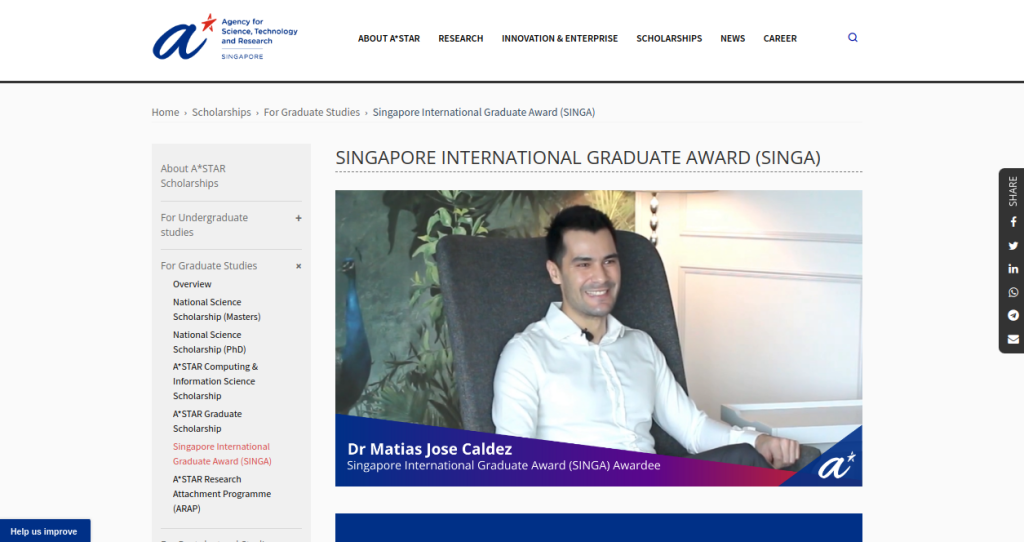Expand For Undergraduate studies plus icon
This screenshot has height=542, width=1024.
pos(298,218)
